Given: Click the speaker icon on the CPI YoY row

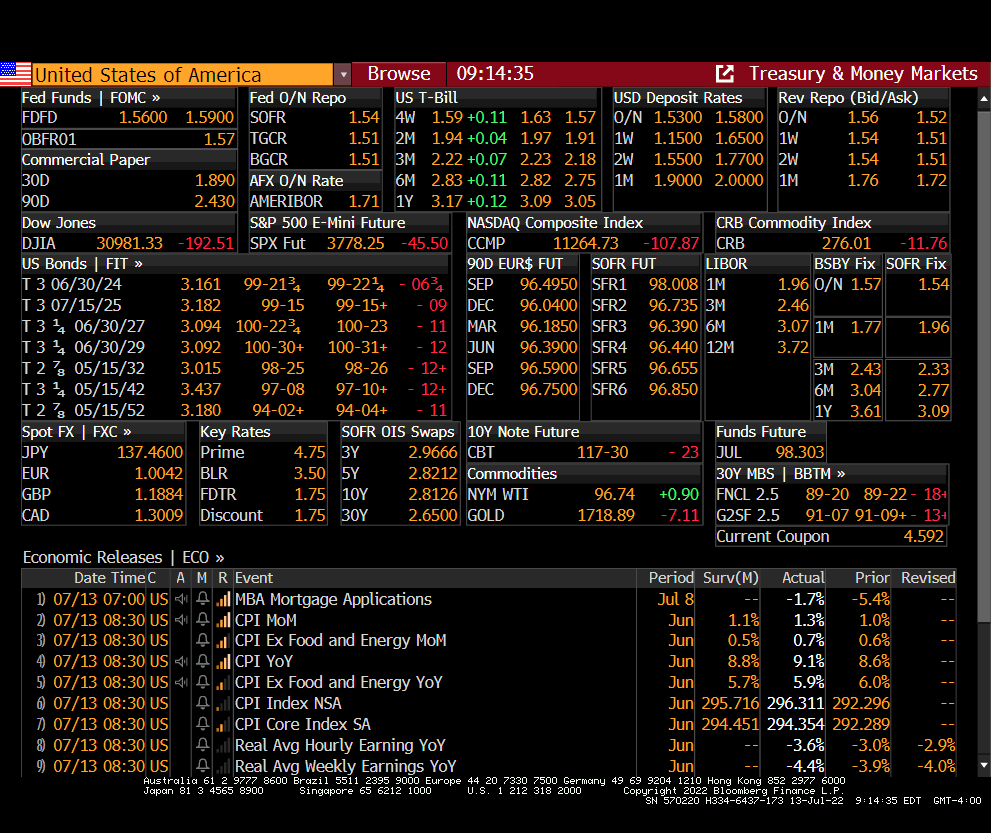Looking at the screenshot, I should pos(181,662).
